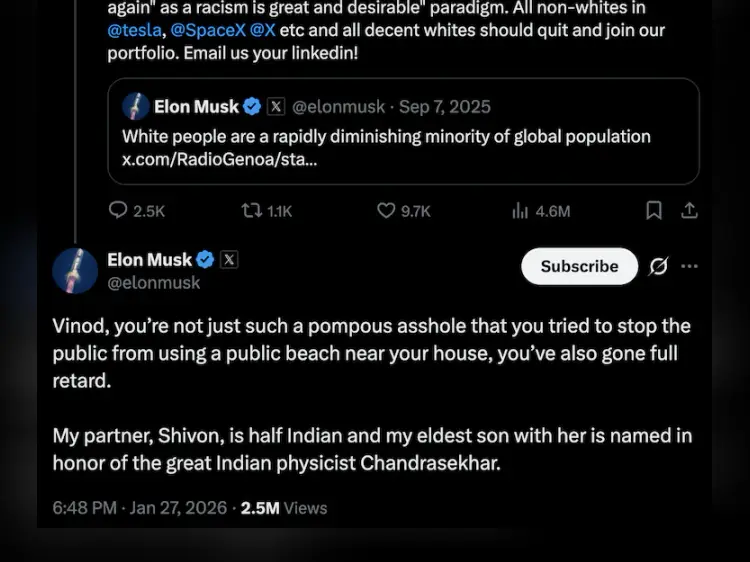This screenshot has height=562, width=750.
Task: Click the quoted post's small avatar
Action: click(x=136, y=107)
